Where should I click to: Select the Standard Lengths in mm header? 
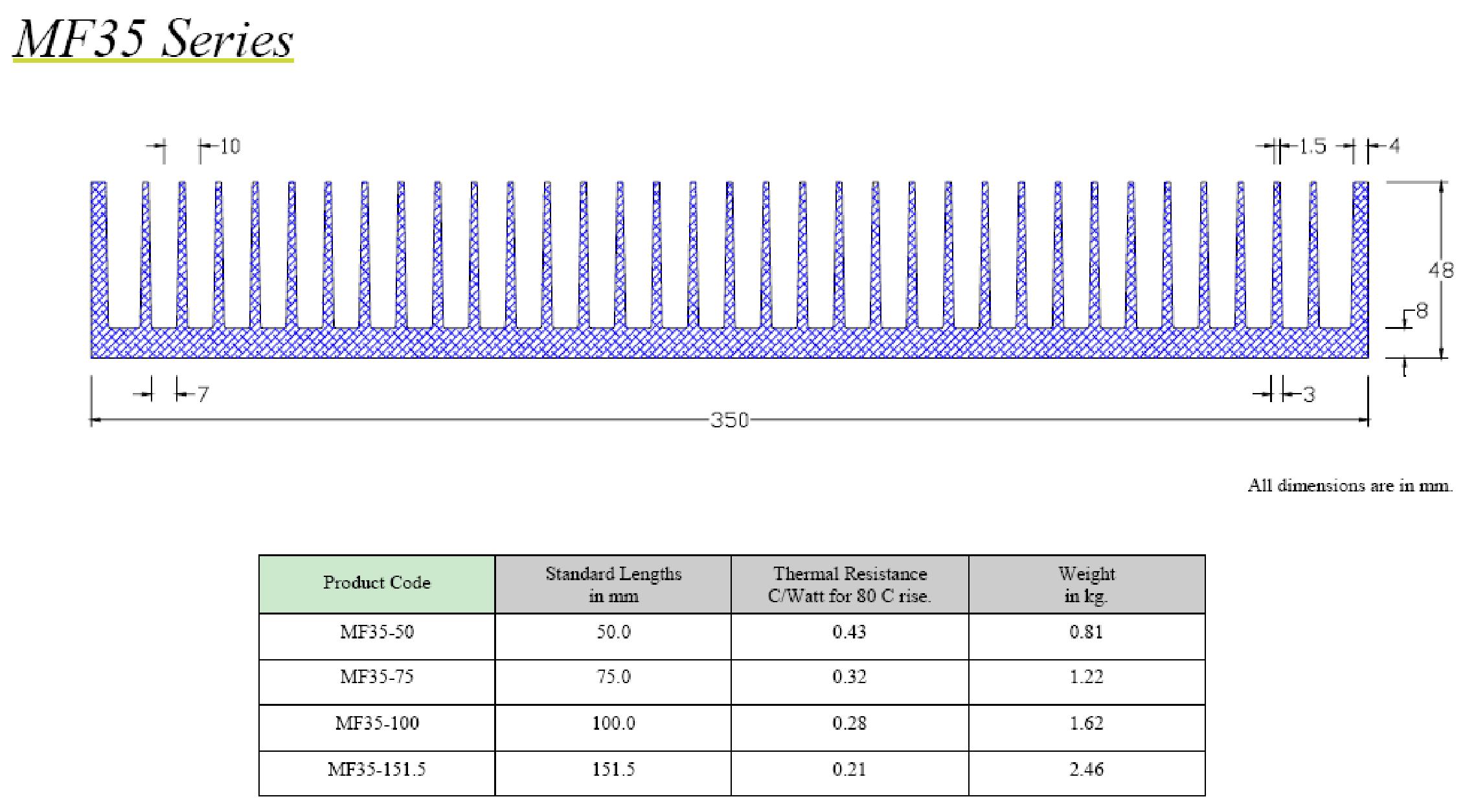tap(613, 583)
